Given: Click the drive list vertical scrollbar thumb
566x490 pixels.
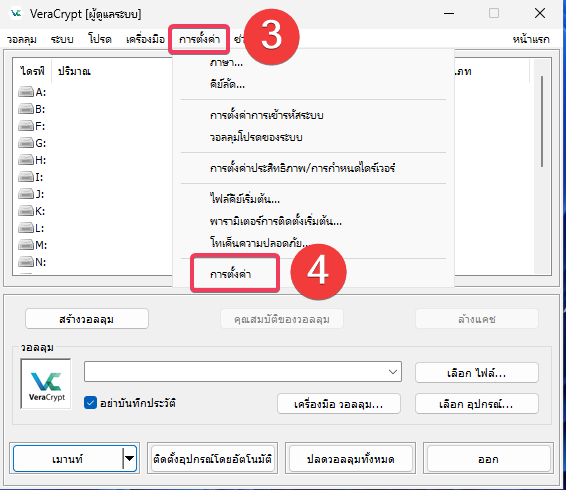Looking at the screenshot, I should 542,121.
